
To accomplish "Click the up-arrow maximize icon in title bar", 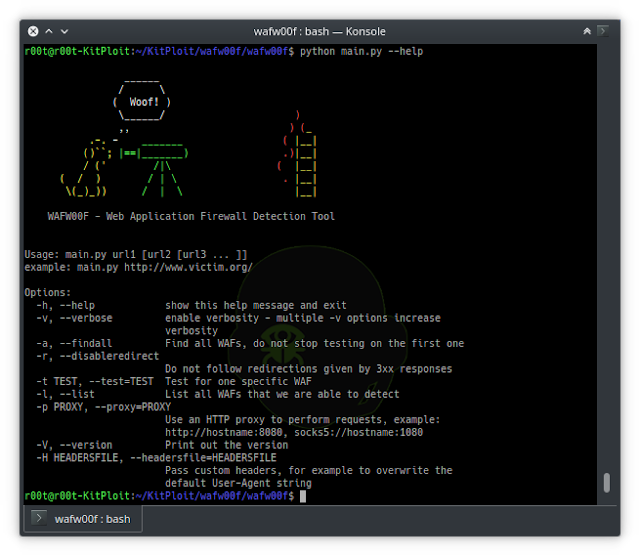I will click(49, 31).
